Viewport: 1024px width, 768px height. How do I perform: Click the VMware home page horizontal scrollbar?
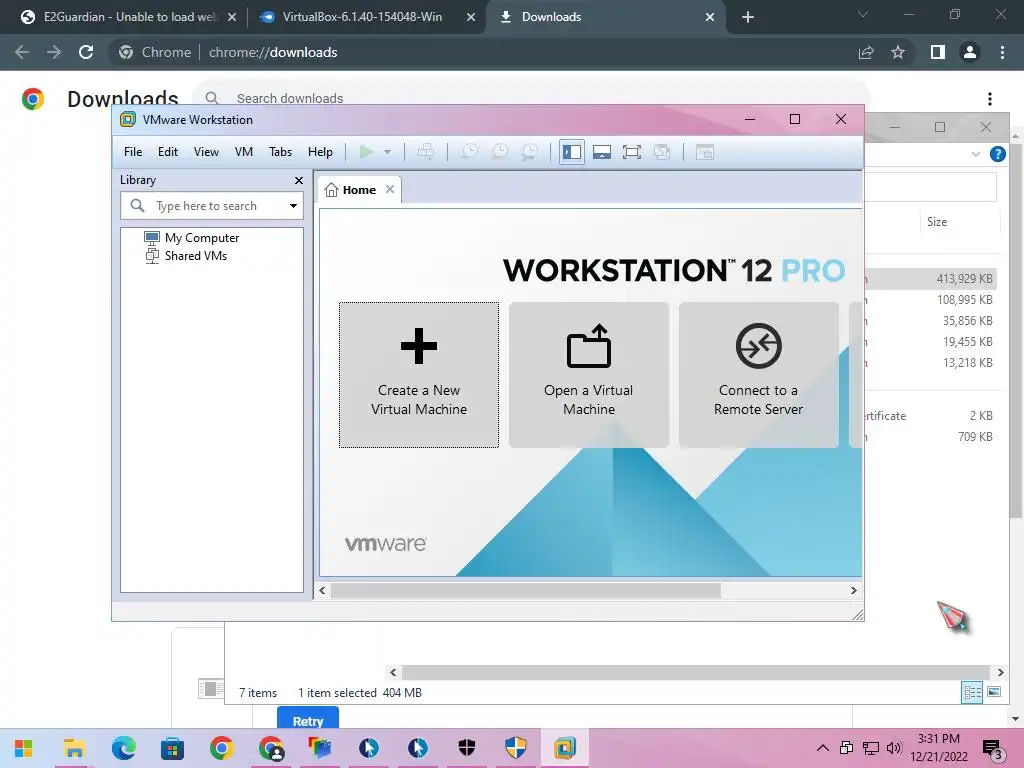526,590
